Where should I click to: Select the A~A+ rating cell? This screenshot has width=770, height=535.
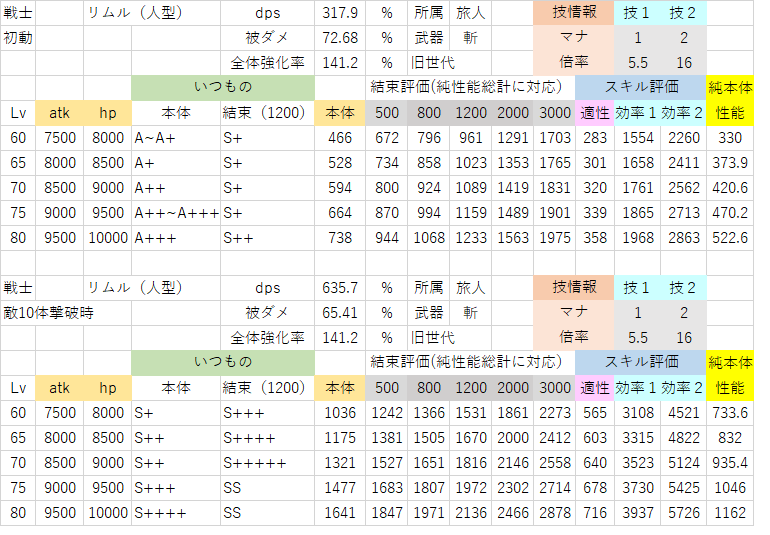[176, 138]
